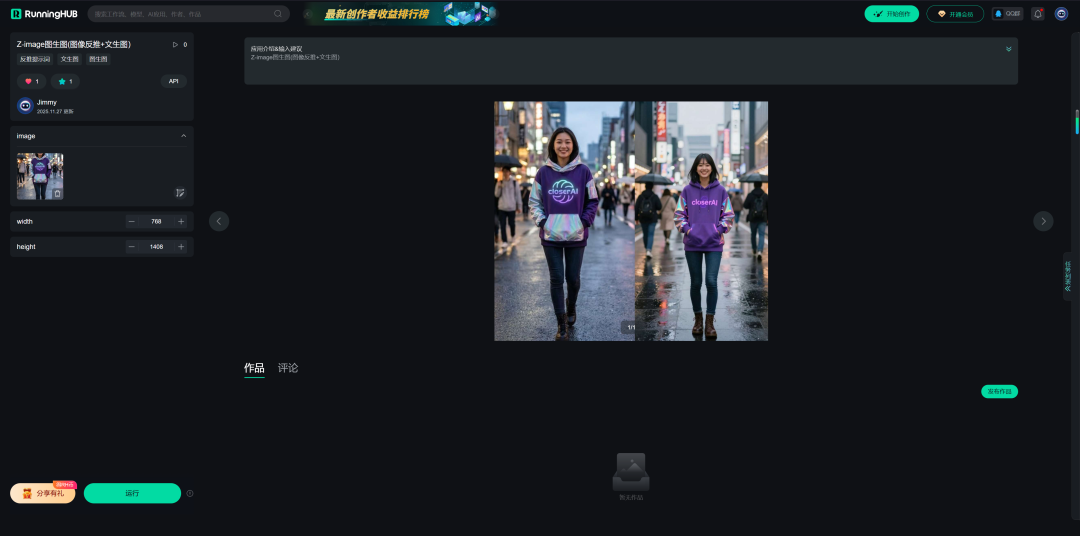Switch to the 评论 tab
The height and width of the screenshot is (536, 1080).
(288, 368)
